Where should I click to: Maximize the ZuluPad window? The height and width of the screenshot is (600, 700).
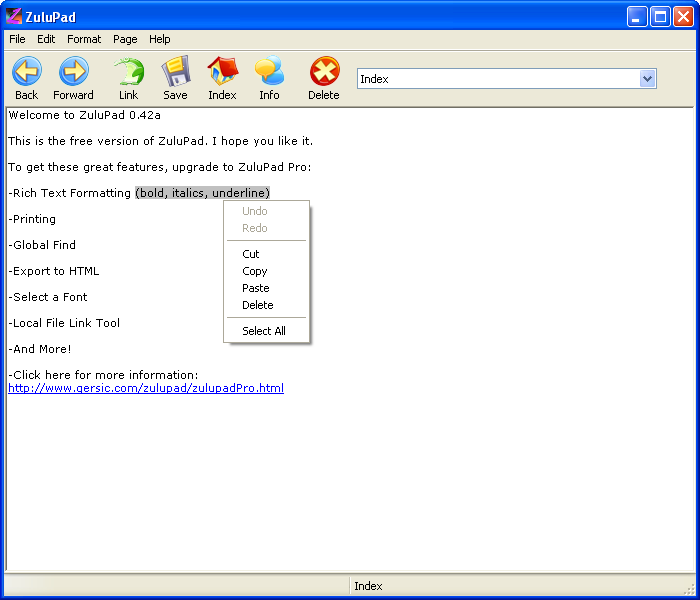pyautogui.click(x=660, y=17)
